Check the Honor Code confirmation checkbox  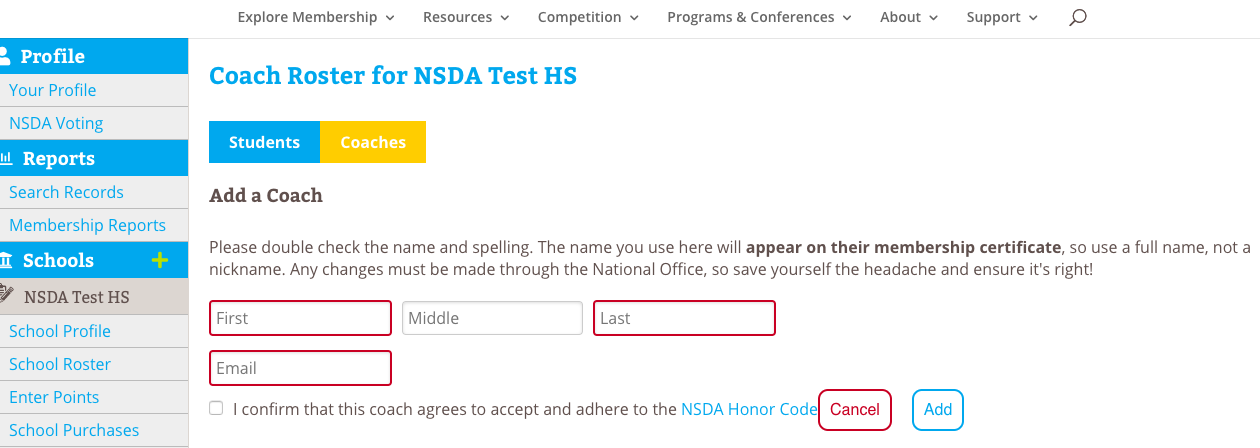(x=216, y=408)
